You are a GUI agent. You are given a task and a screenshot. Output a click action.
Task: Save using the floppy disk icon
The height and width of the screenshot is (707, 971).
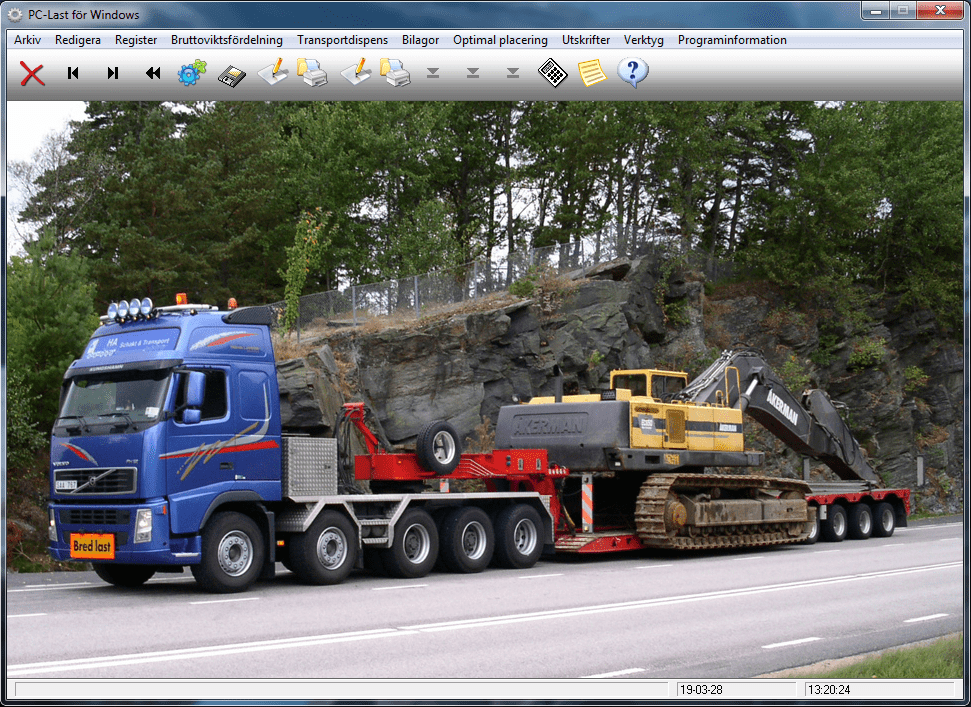tap(232, 76)
